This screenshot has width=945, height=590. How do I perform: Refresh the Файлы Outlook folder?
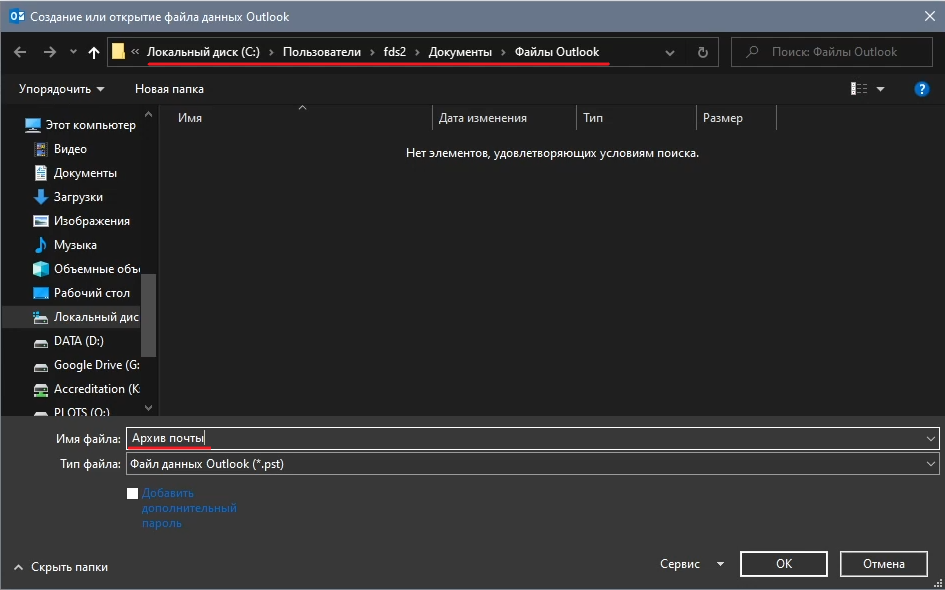[x=702, y=52]
